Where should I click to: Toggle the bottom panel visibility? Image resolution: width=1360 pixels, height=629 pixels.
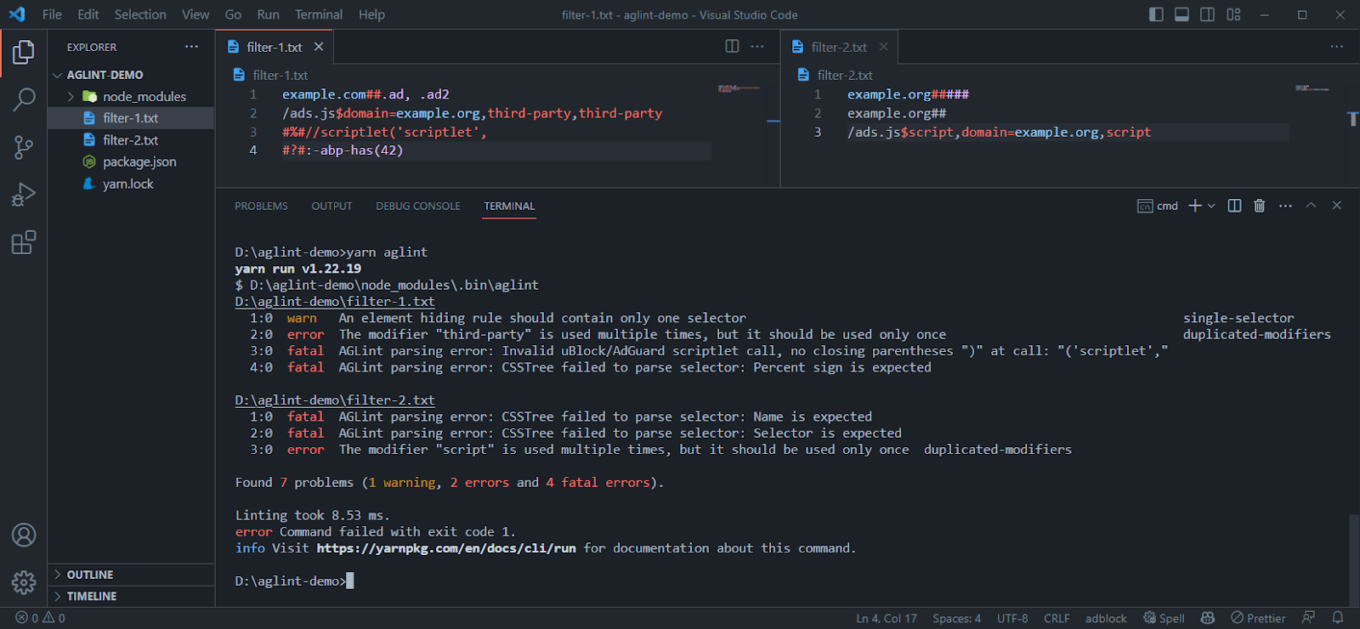coord(1181,15)
